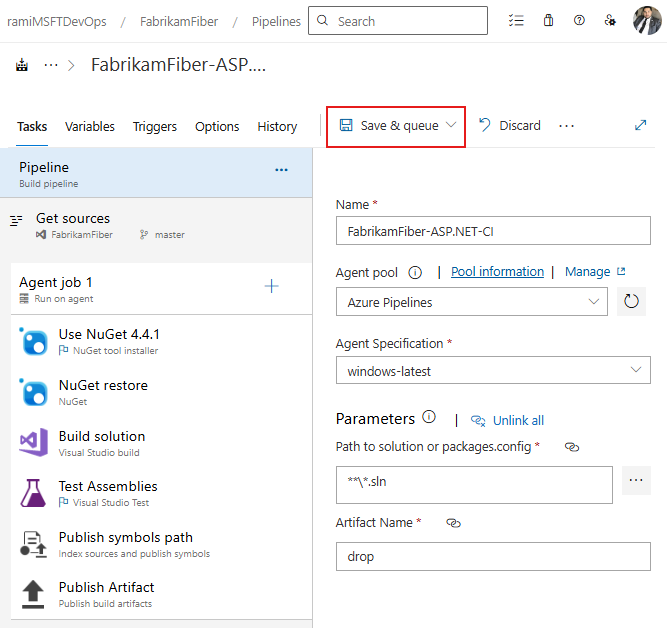This screenshot has height=628, width=667.
Task: Switch to the Tasks tab
Action: (x=32, y=126)
